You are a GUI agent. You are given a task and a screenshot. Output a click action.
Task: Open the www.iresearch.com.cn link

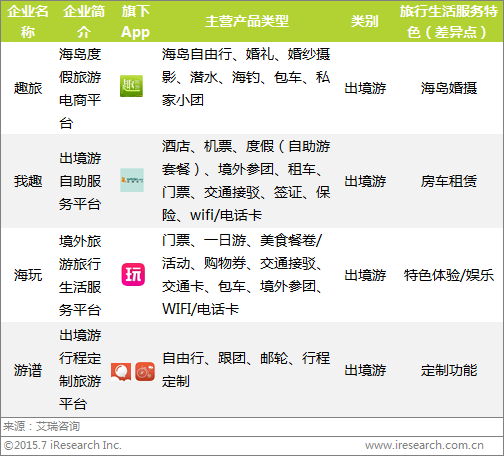pyautogui.click(x=424, y=445)
